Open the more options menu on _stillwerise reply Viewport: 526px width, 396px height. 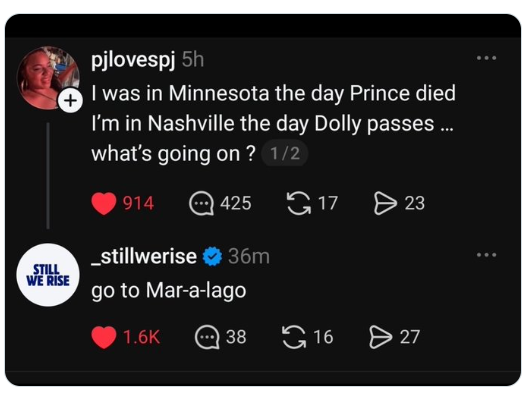click(x=486, y=255)
